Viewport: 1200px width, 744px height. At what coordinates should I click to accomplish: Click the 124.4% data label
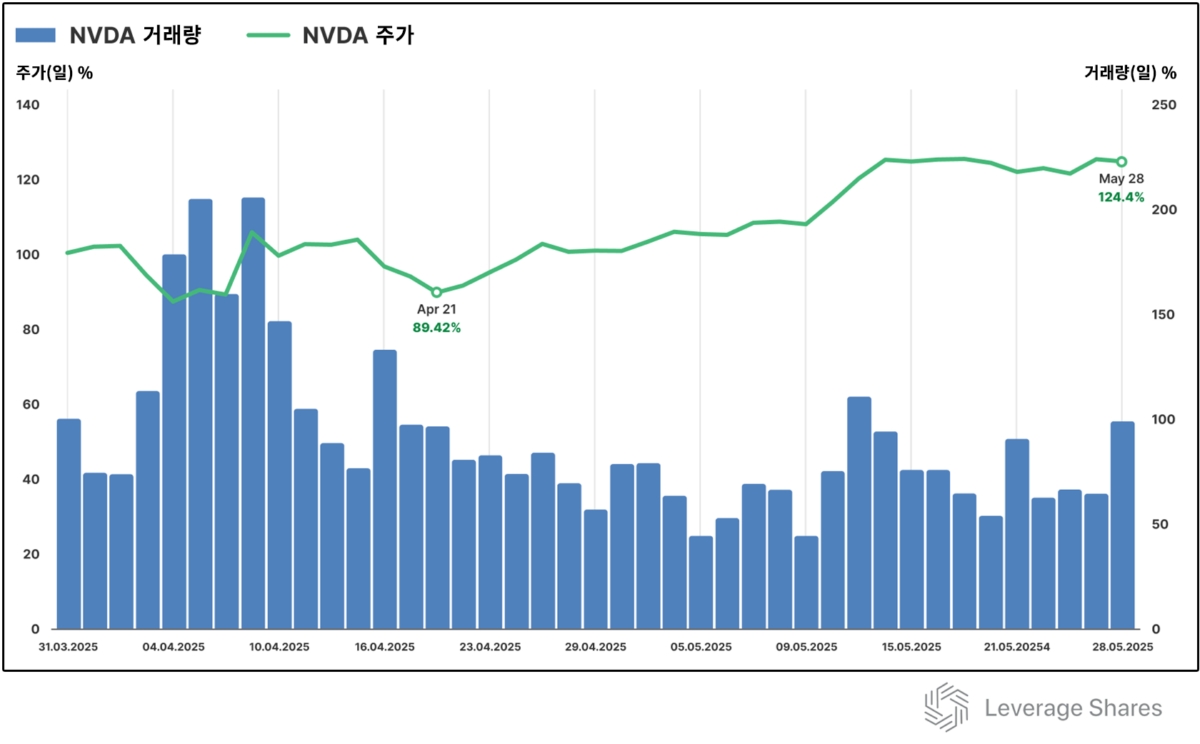pos(1121,197)
